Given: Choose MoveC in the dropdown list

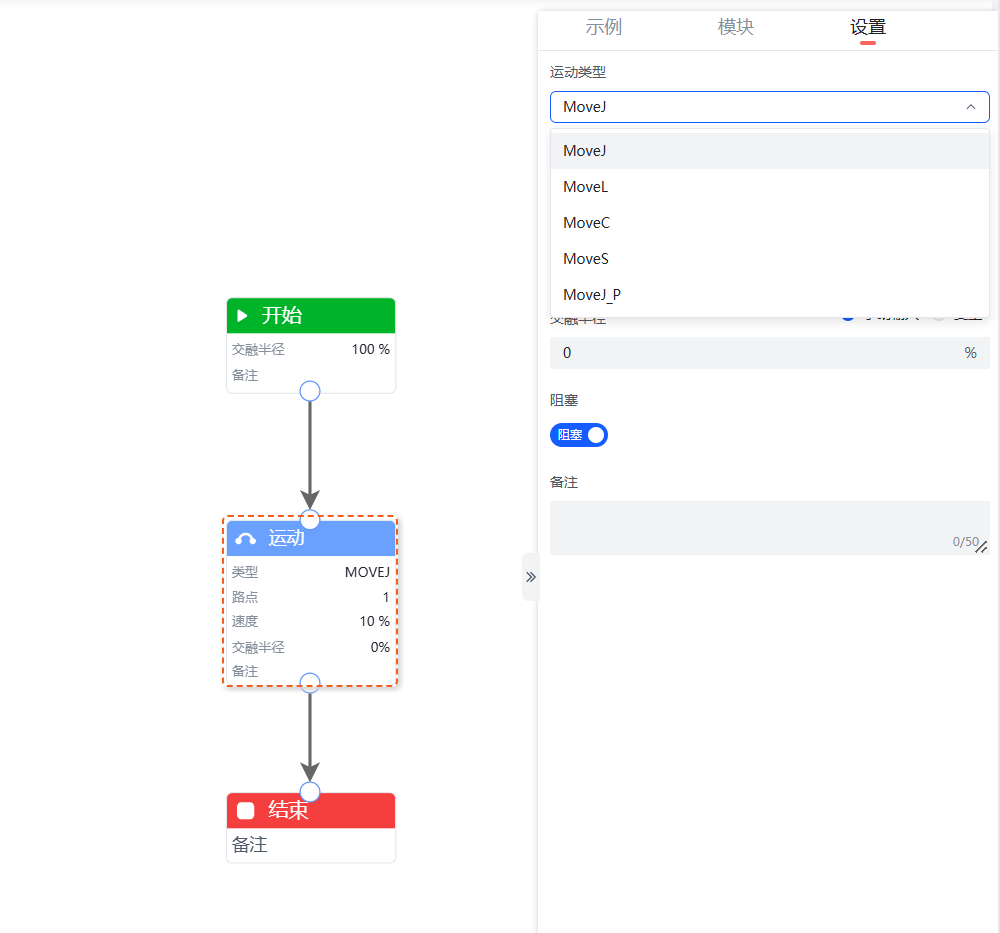Looking at the screenshot, I should pyautogui.click(x=586, y=223).
